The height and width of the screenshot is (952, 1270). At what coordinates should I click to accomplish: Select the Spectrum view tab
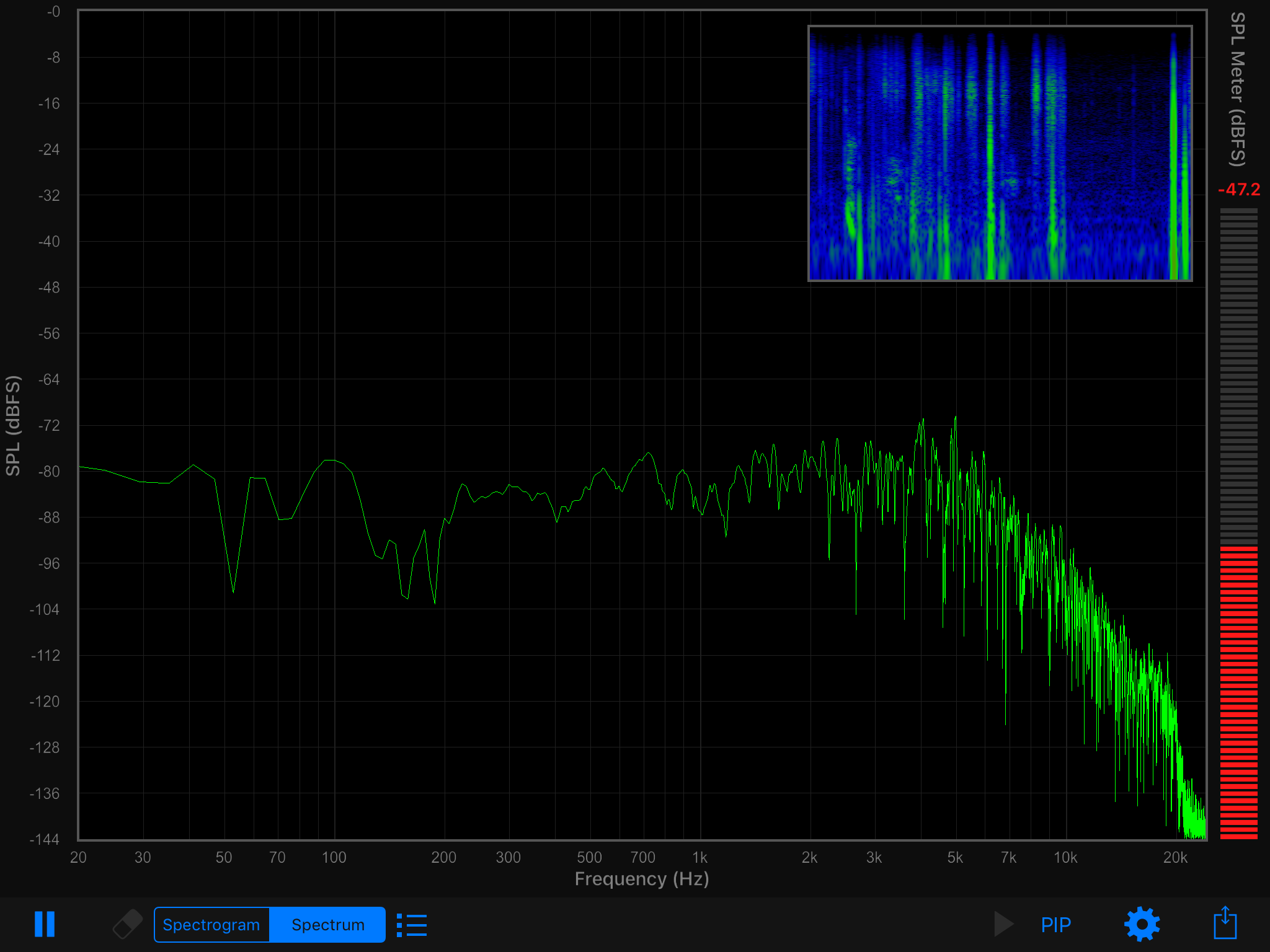327,925
